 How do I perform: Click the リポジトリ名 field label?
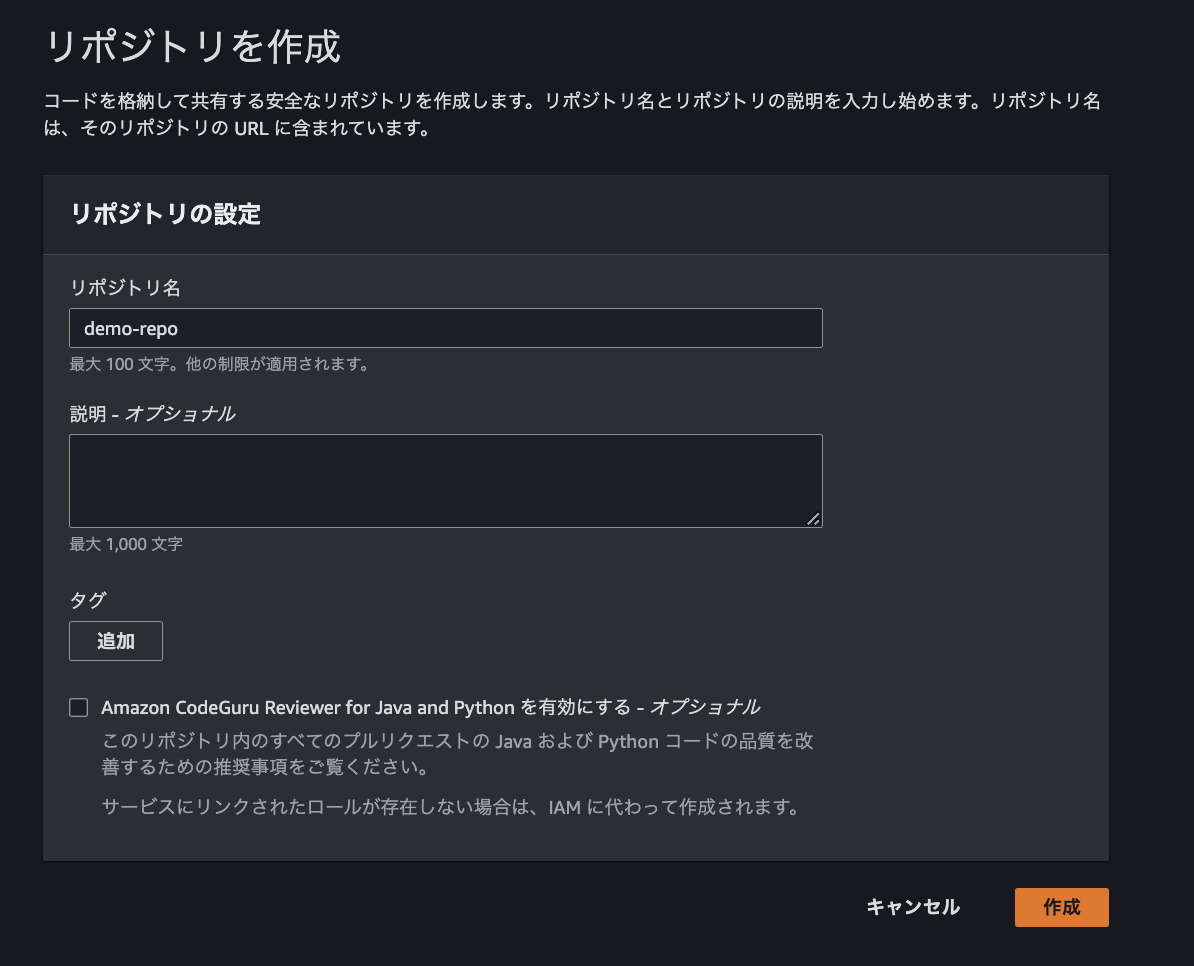coord(124,287)
